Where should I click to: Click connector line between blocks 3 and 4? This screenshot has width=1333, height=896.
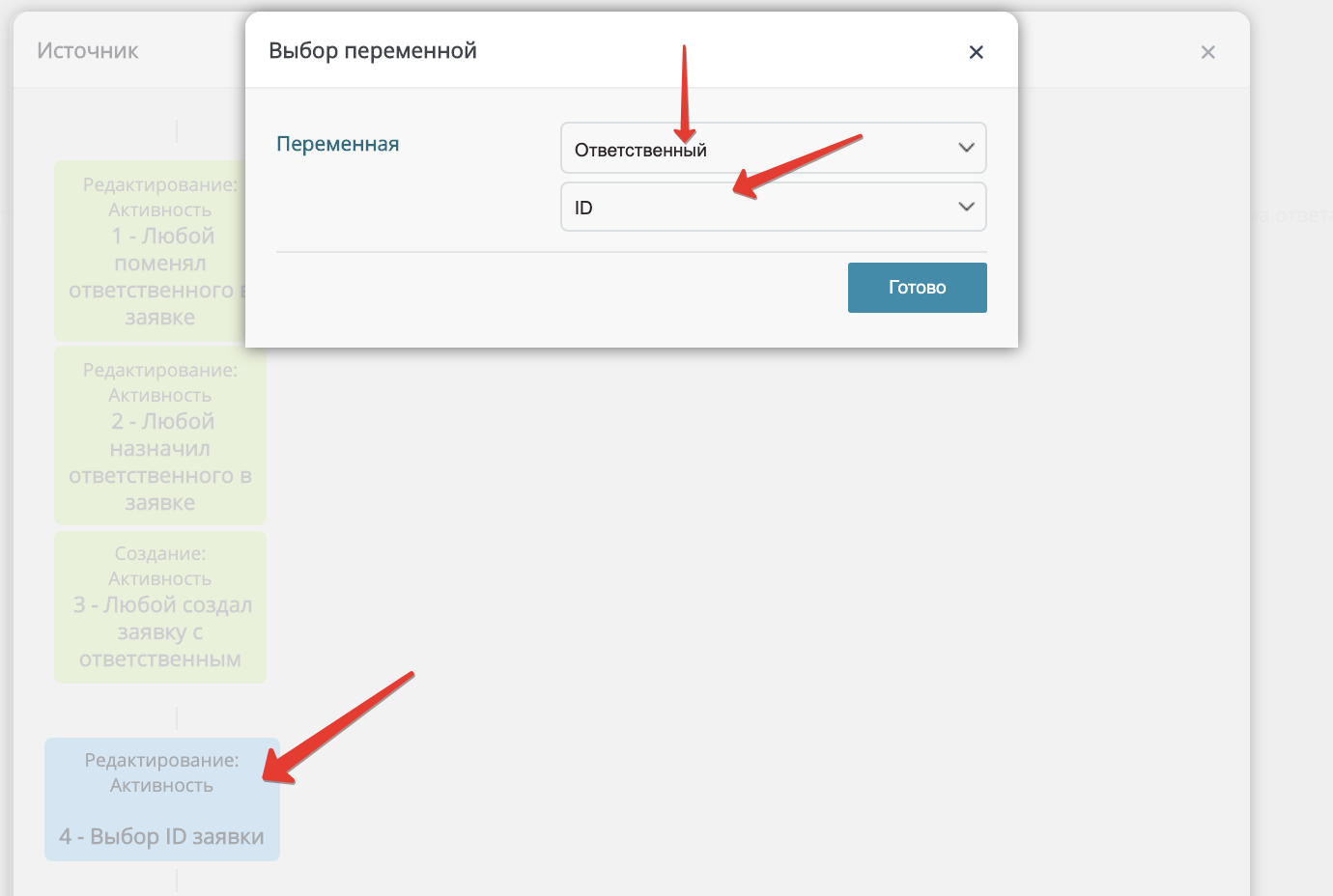pyautogui.click(x=177, y=718)
